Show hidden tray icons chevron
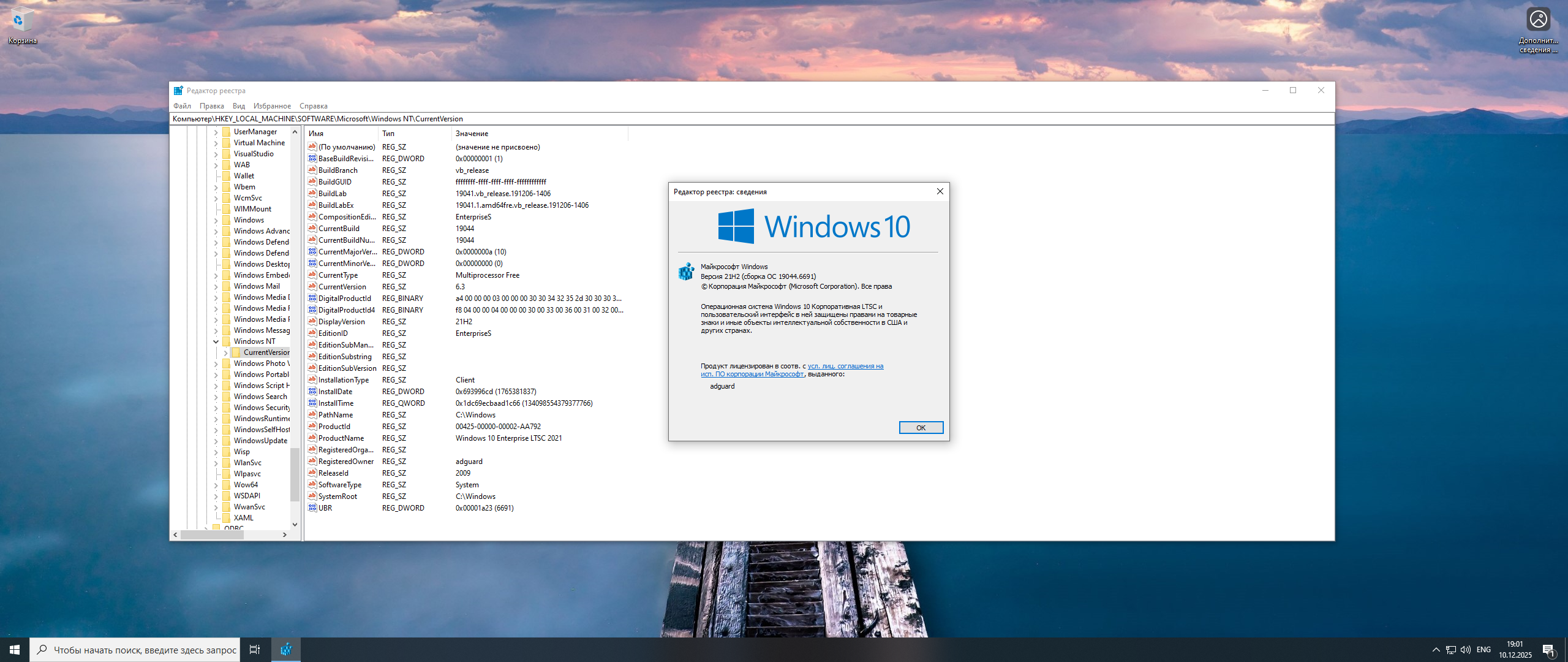This screenshot has width=1568, height=662. click(1436, 650)
